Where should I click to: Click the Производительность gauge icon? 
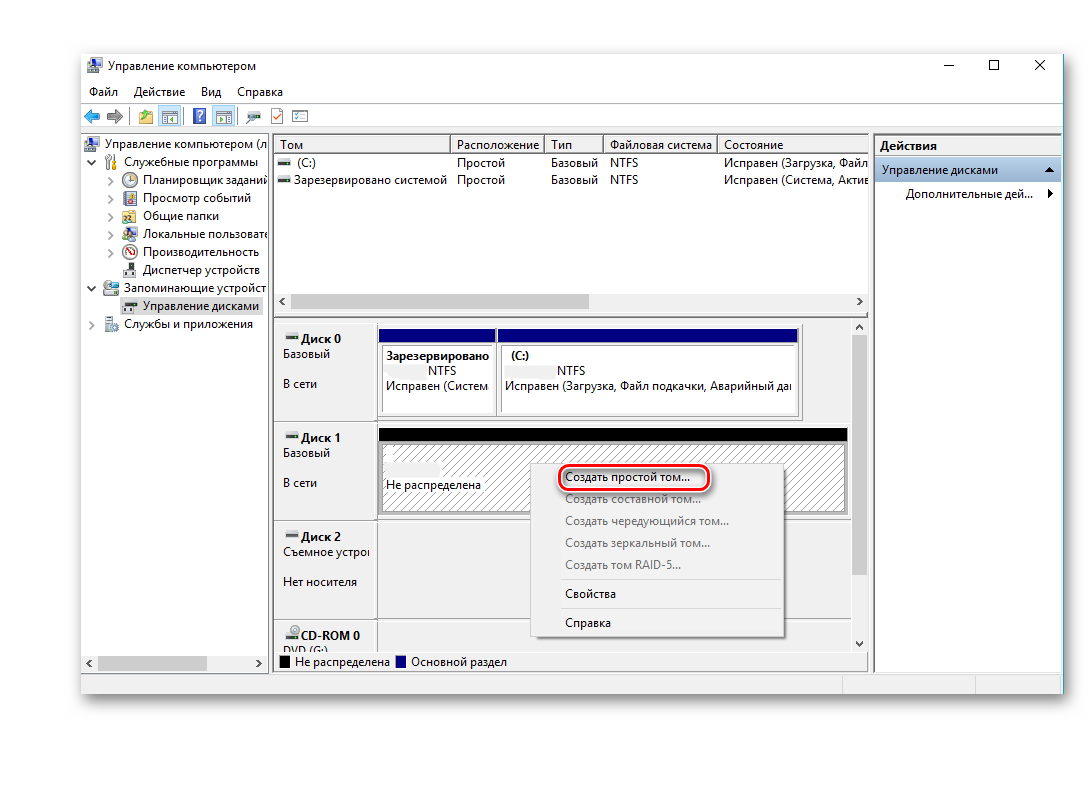129,252
